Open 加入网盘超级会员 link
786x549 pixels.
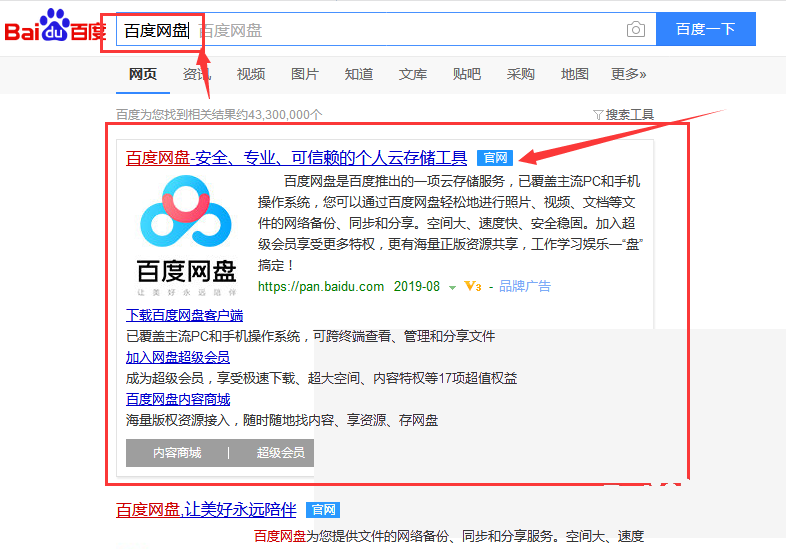[178, 357]
